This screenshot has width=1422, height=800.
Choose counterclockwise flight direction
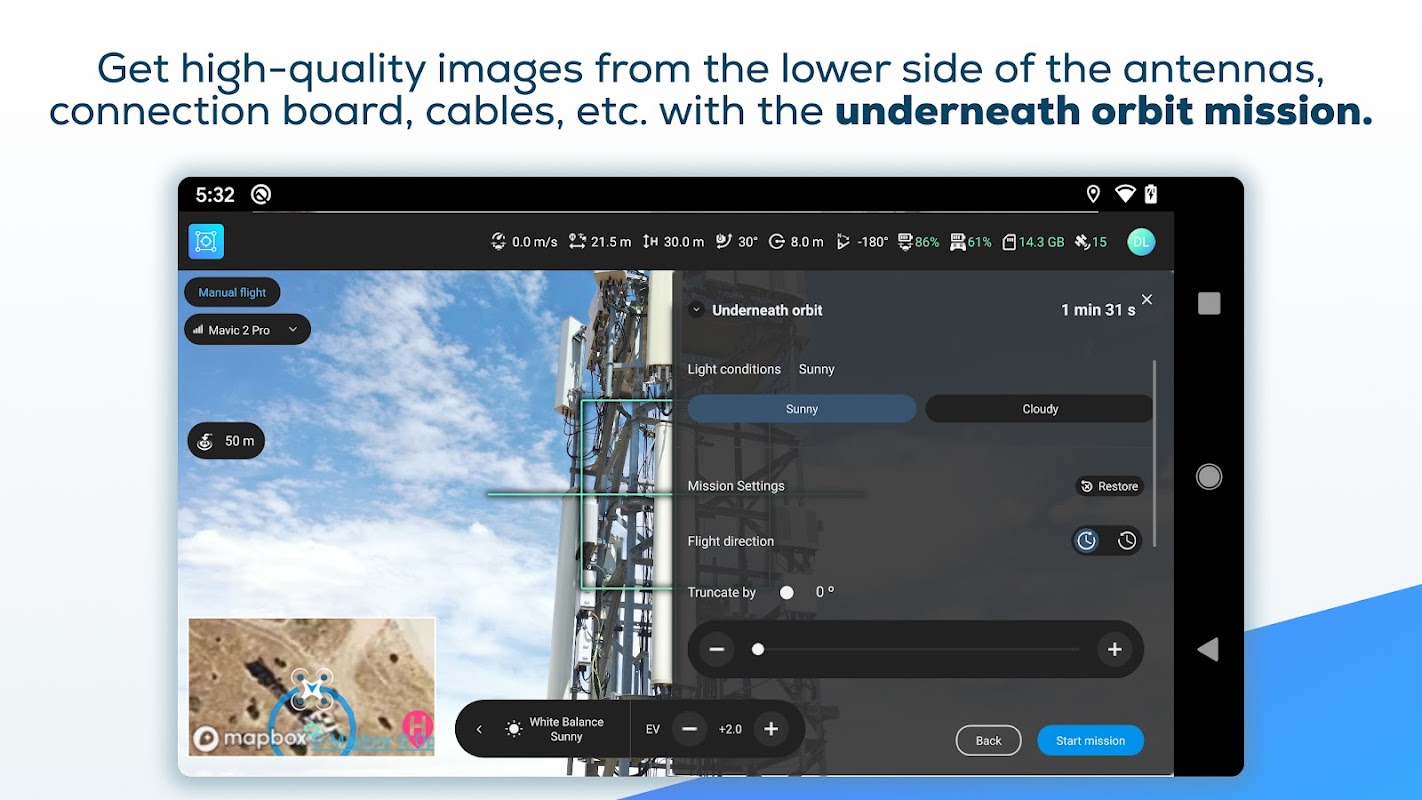point(1127,541)
